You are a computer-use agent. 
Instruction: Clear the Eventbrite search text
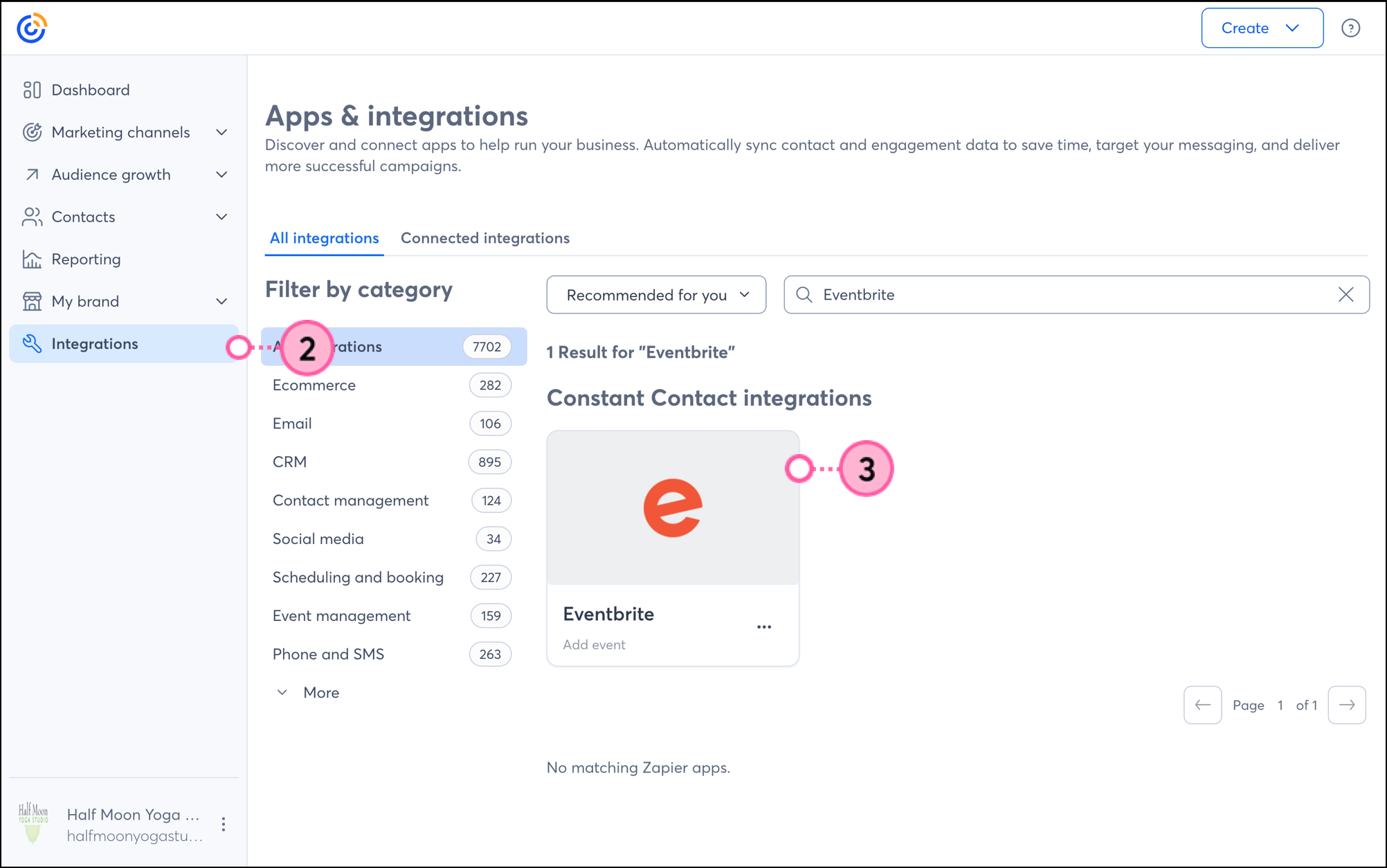click(1345, 295)
